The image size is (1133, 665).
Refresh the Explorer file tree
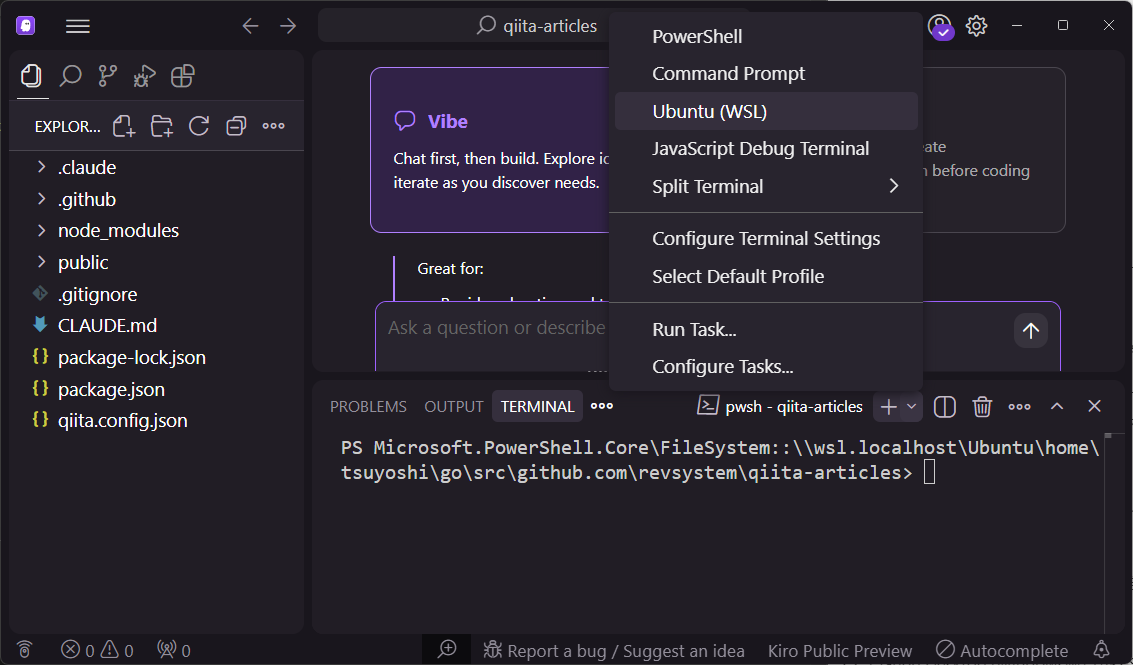click(199, 126)
